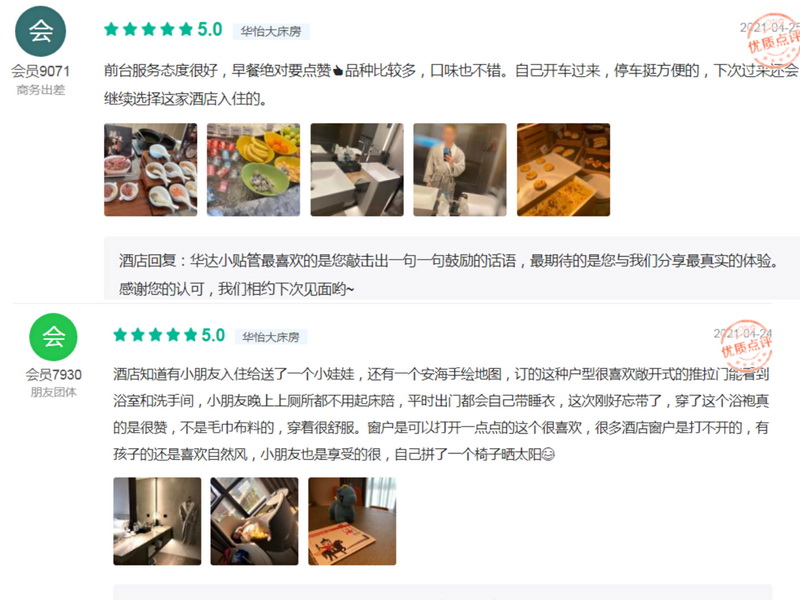The height and width of the screenshot is (600, 800).
Task: Click the teal avatar of member 会员9071
Action: [40, 31]
